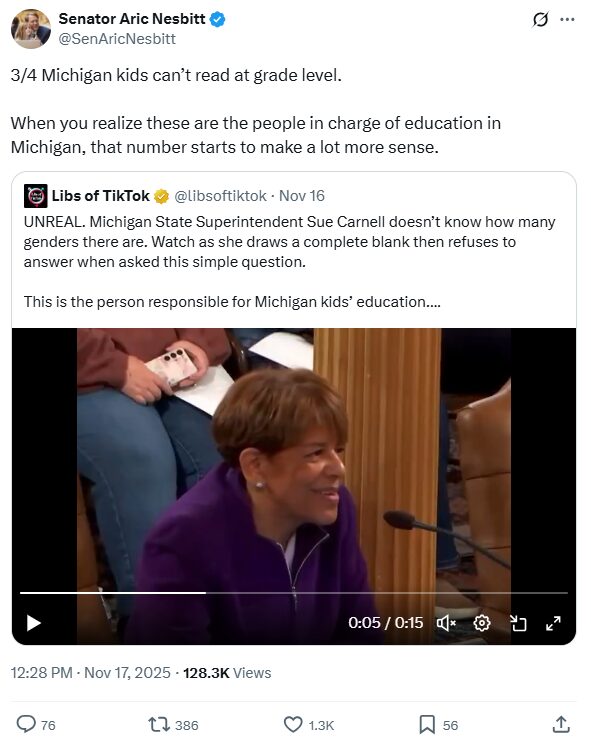This screenshot has height=739, width=591.
Task: Unmute the video with the speaker icon
Action: coord(446,623)
